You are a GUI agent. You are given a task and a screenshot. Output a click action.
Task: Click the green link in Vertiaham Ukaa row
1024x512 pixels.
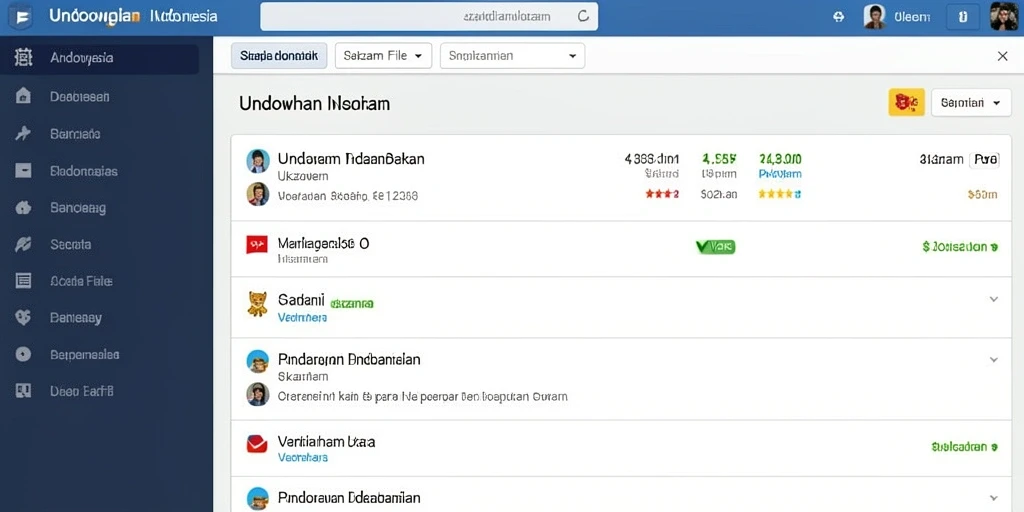coord(965,447)
